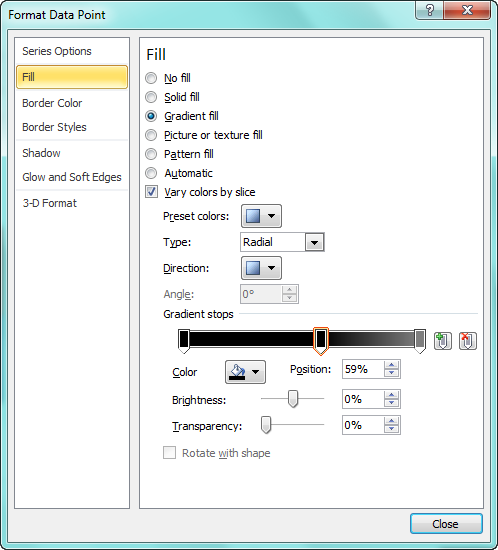Viewport: 498px width, 550px height.
Task: Open the Border Color section
Action: click(x=52, y=103)
